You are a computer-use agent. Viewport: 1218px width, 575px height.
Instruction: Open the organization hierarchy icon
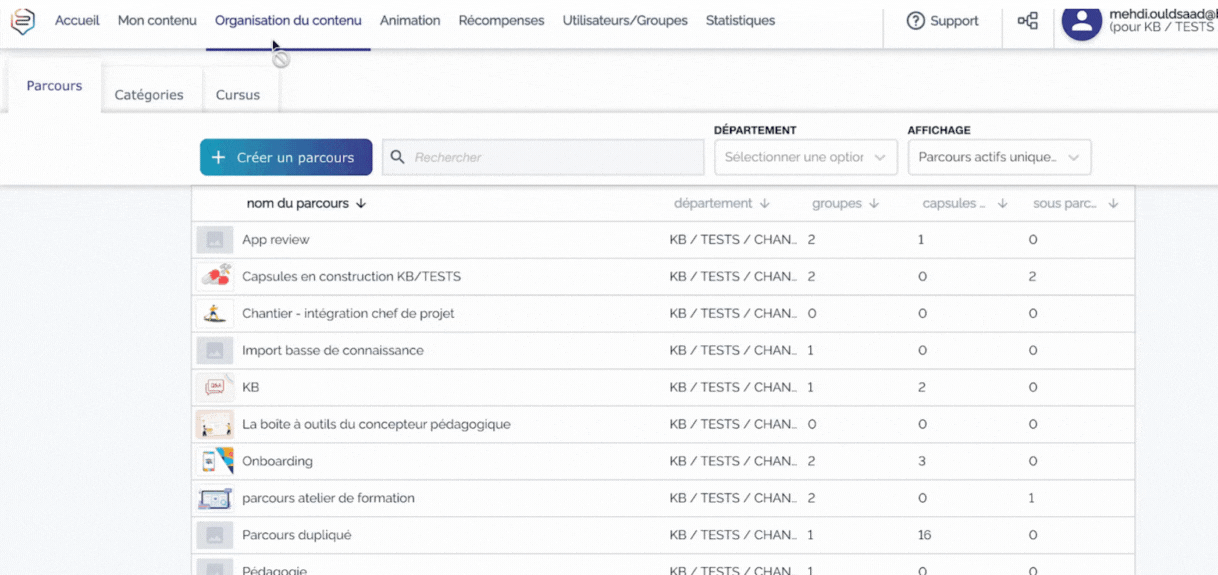coord(1027,21)
